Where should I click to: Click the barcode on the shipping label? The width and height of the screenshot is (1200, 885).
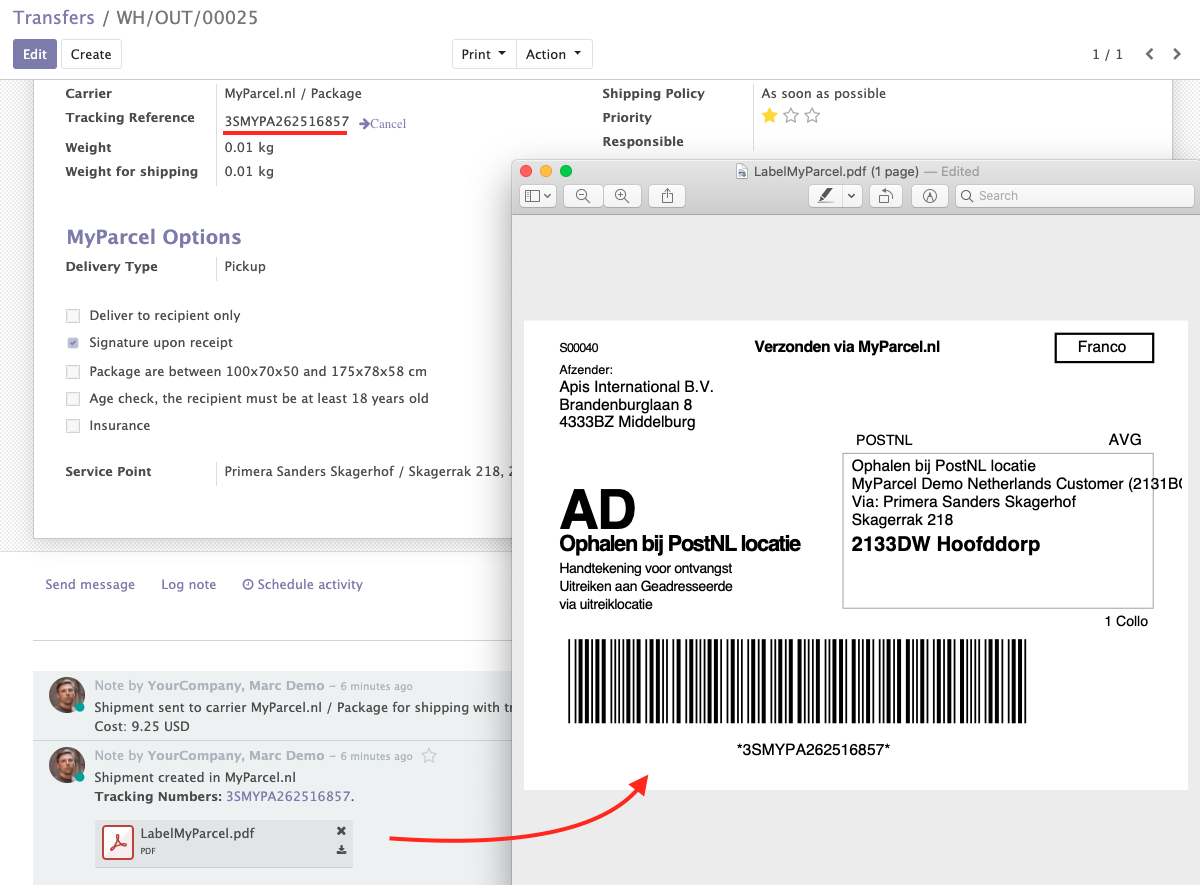click(x=797, y=681)
